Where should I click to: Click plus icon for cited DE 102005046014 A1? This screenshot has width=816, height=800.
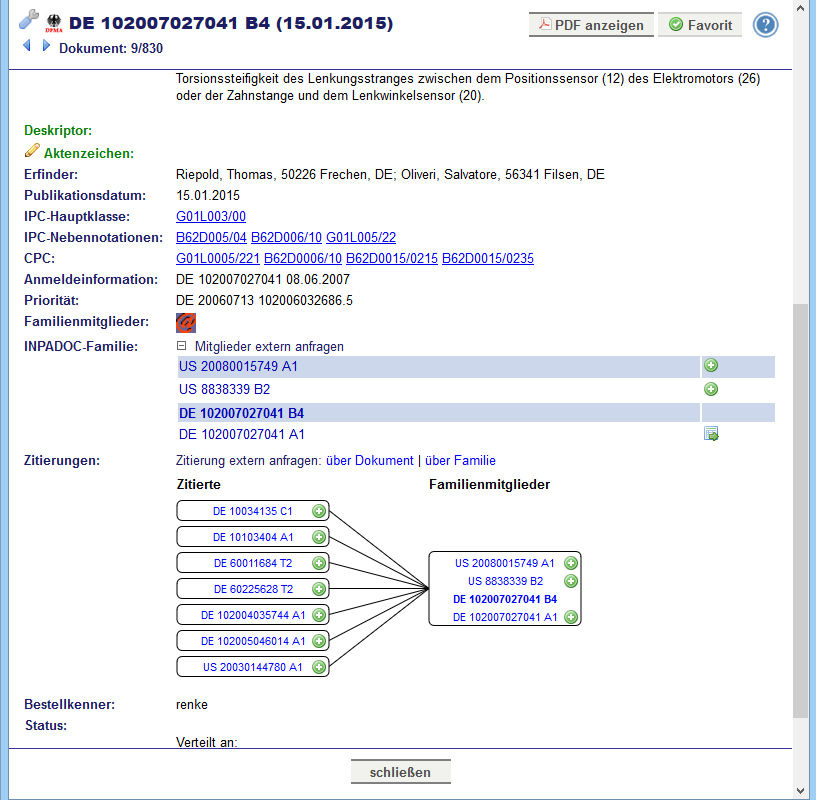point(319,641)
